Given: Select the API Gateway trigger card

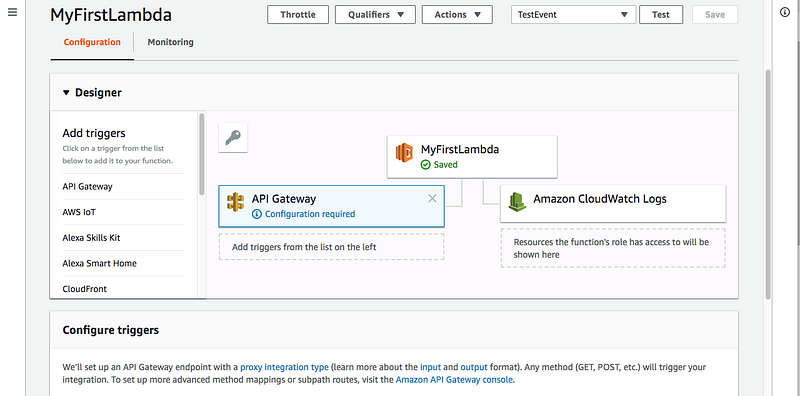Looking at the screenshot, I should (x=332, y=206).
